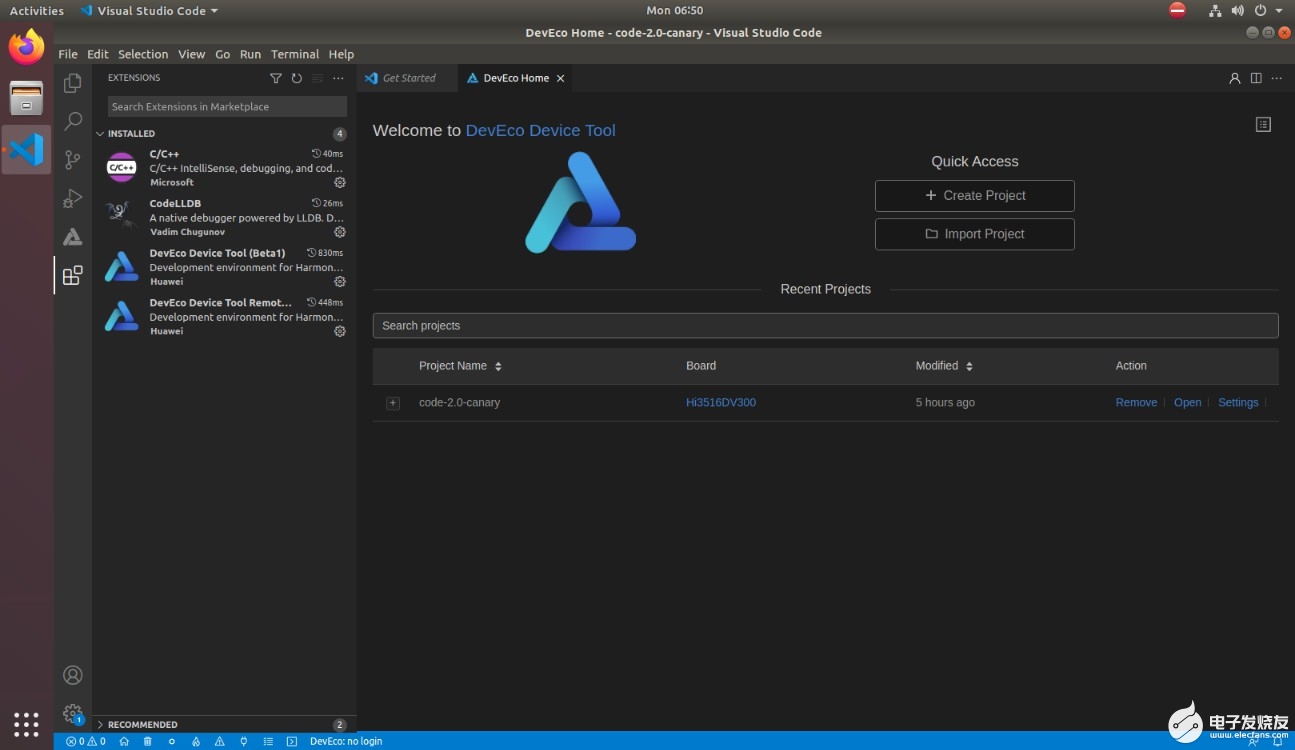Open Manage gear in activity bar
The height and width of the screenshot is (750, 1295).
pyautogui.click(x=72, y=713)
